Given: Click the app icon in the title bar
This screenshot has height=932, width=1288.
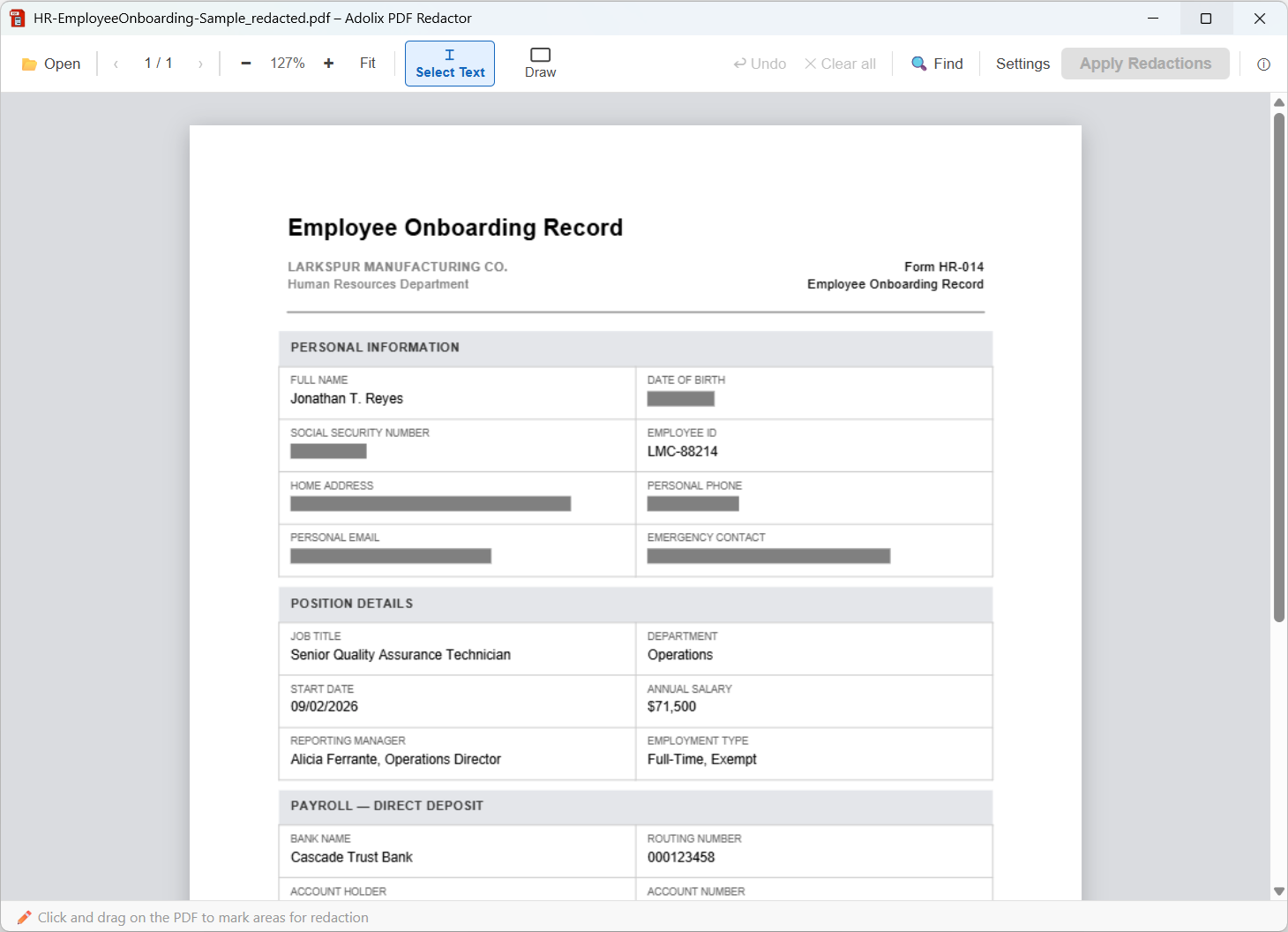Looking at the screenshot, I should coord(18,18).
